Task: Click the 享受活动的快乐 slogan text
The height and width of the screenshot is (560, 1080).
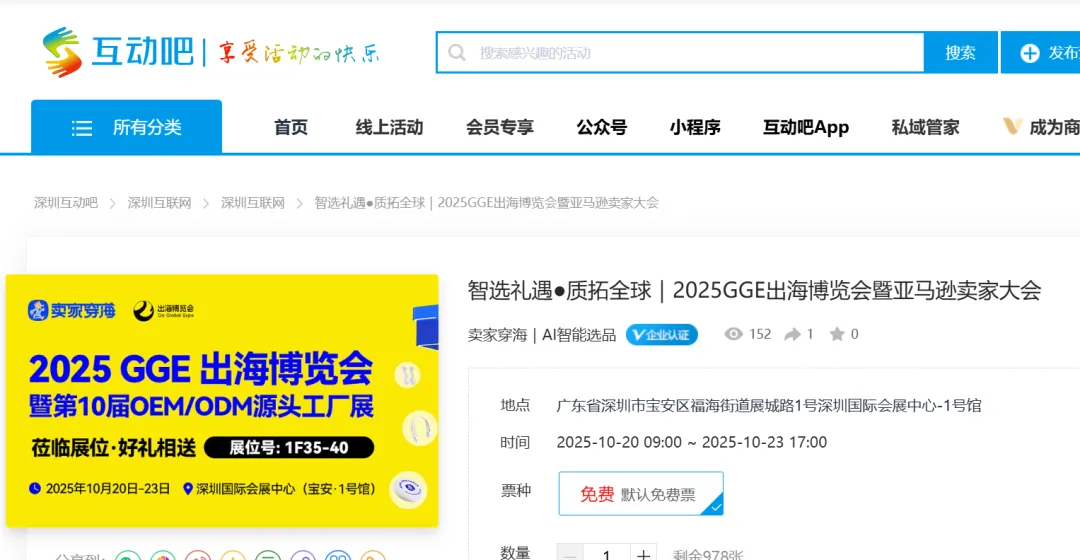Action: click(299, 53)
